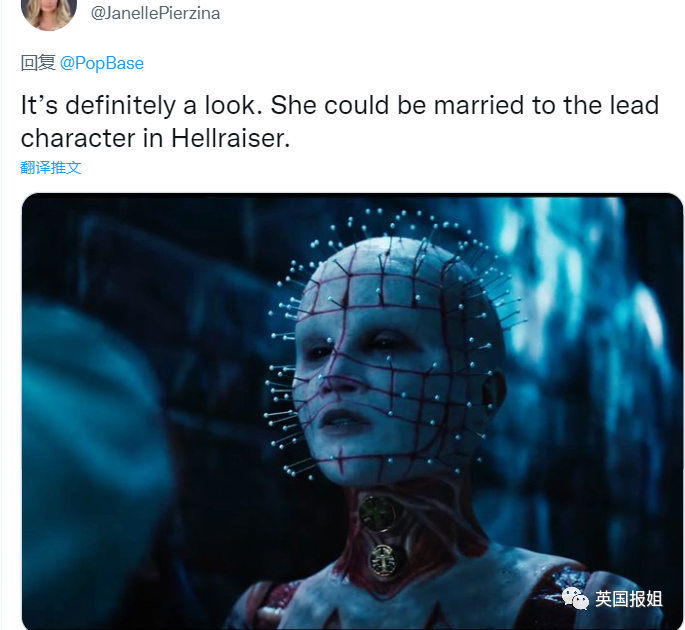Viewport: 685px width, 630px height.
Task: Click the word 'character' in the tweet
Action: 78,138
